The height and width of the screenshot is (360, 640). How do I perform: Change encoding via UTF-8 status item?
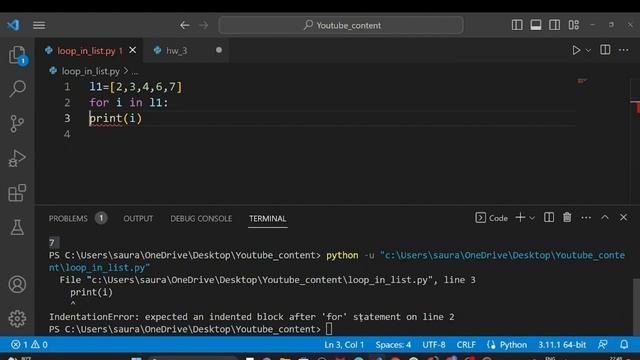pos(434,345)
